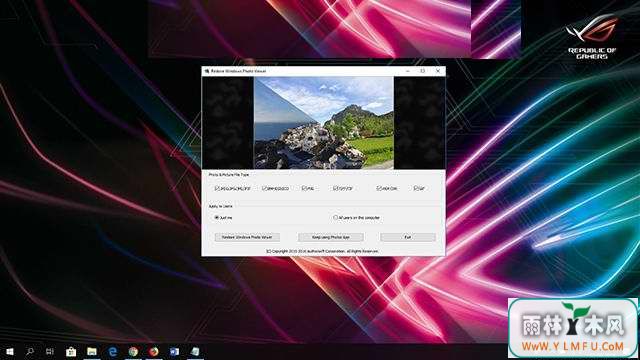Screen dimensions: 640x360
Task: Launch Microsoft Store from the taskbar
Action: (x=71, y=351)
